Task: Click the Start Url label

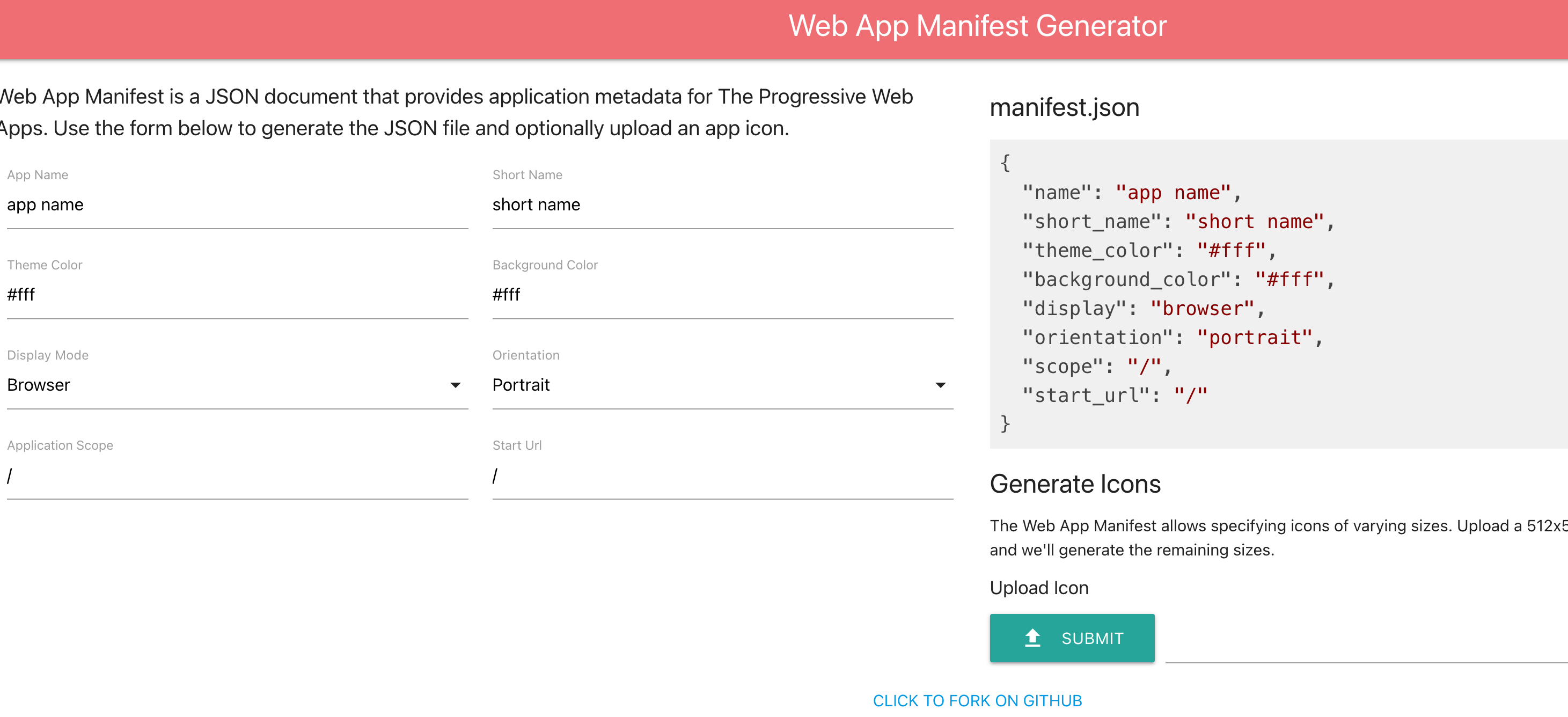Action: pos(517,445)
